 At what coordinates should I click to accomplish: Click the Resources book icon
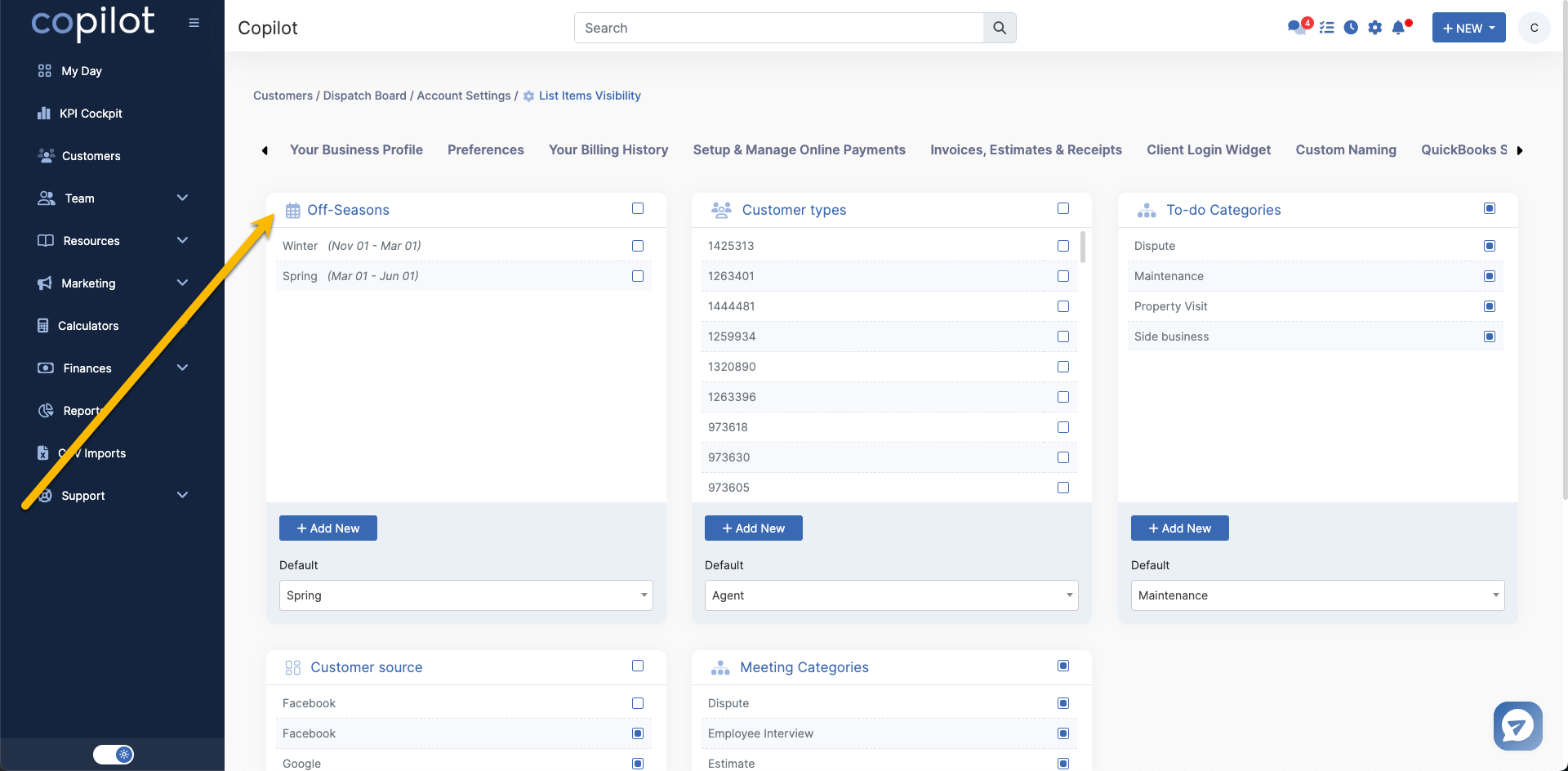[46, 241]
